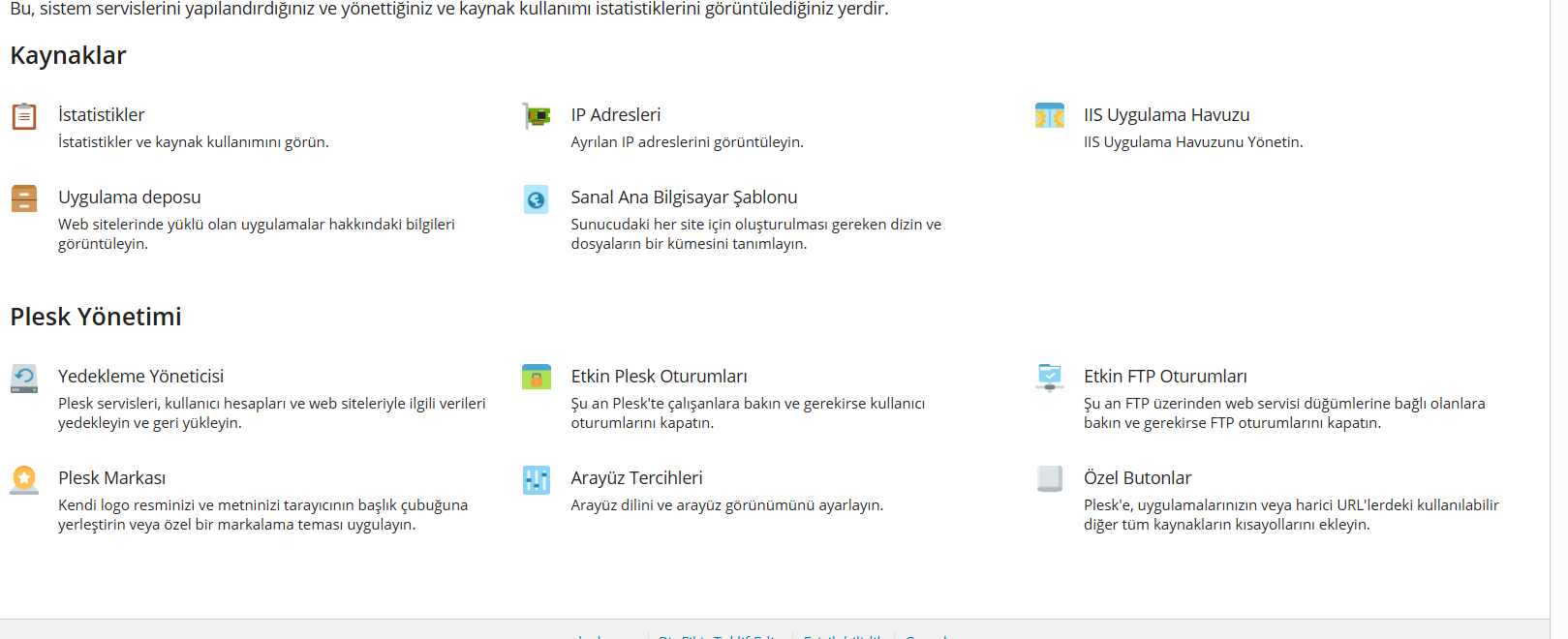Open the Uygulama deposu link
This screenshot has height=639, width=1568.
129,198
